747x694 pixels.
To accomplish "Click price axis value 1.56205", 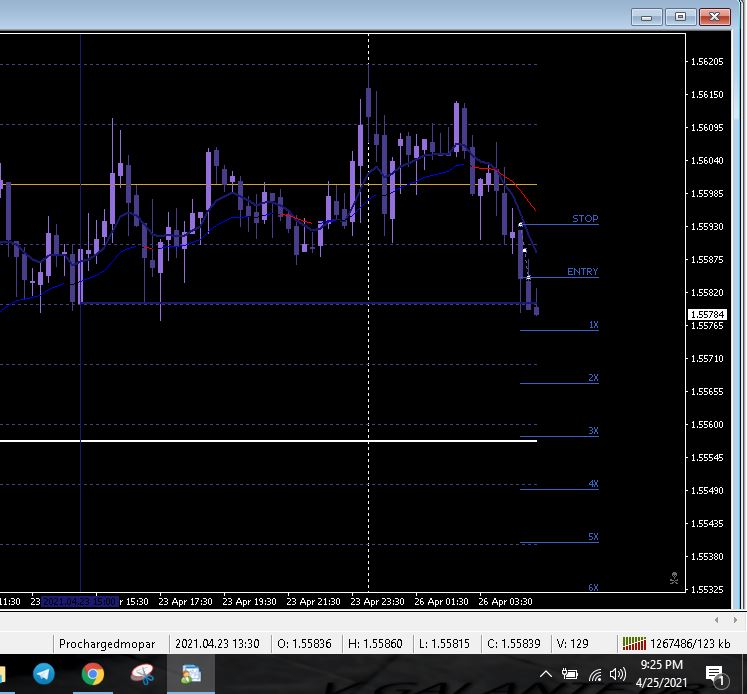I will click(x=707, y=61).
